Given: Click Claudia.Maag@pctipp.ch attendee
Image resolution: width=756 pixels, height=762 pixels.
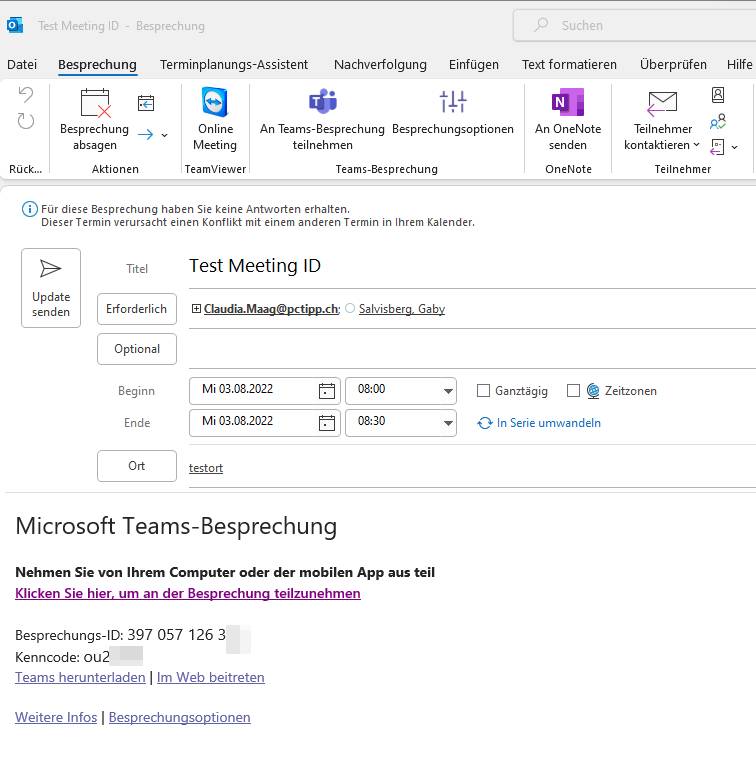Looking at the screenshot, I should pyautogui.click(x=272, y=309).
